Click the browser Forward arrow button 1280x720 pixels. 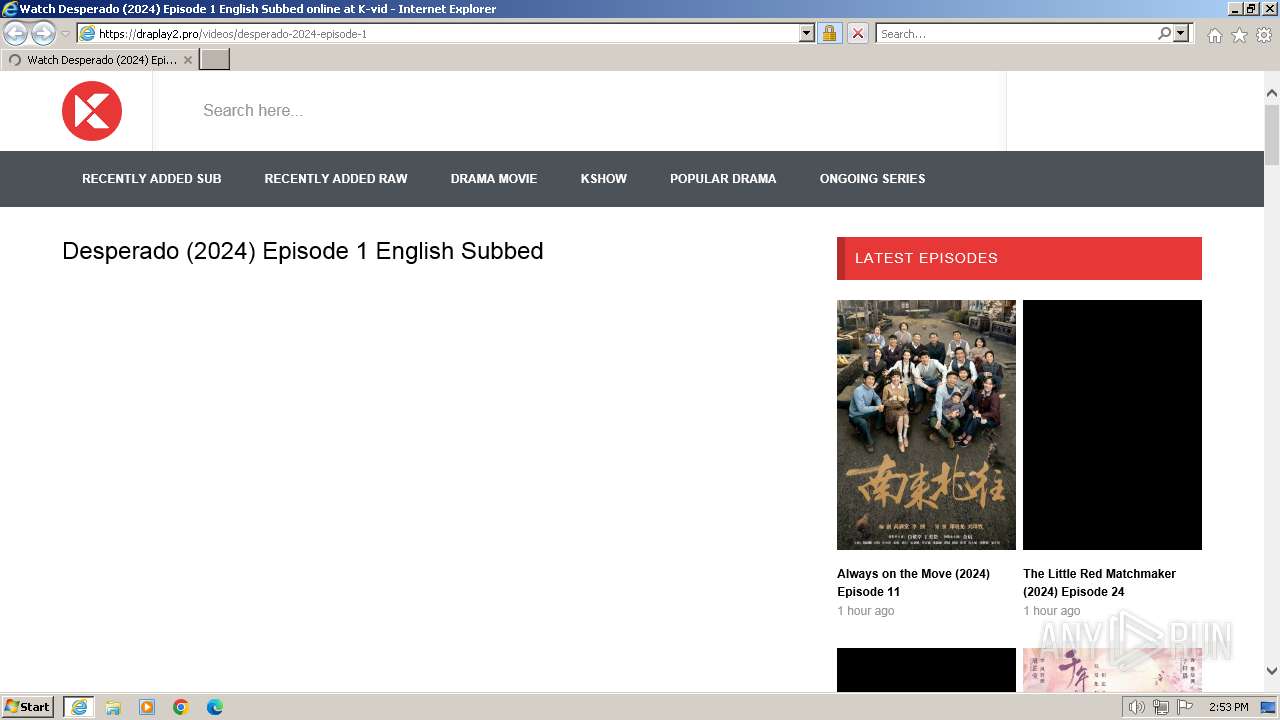43,34
